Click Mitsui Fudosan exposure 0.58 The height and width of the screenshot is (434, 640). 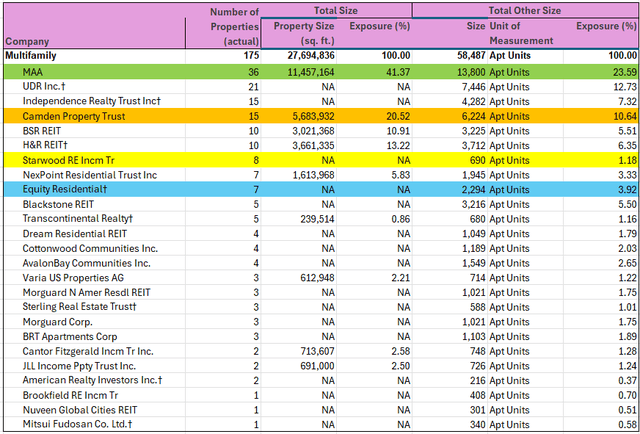[x=627, y=424]
